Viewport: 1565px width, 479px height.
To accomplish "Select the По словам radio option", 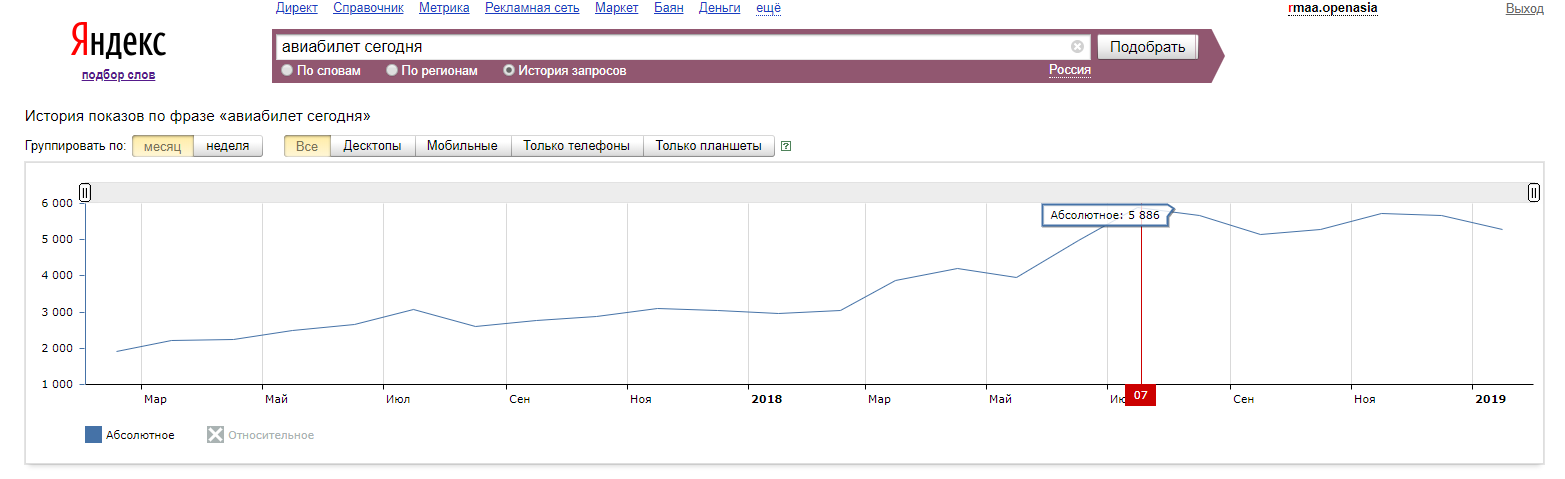I will [288, 71].
